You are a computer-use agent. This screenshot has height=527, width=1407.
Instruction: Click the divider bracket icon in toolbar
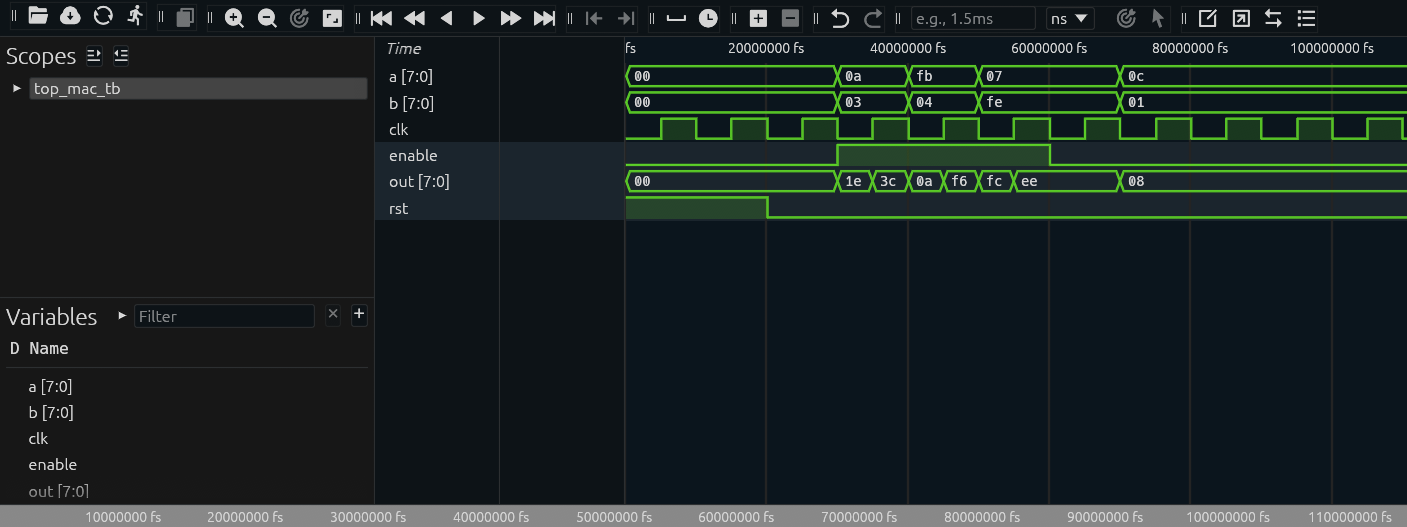[676, 18]
